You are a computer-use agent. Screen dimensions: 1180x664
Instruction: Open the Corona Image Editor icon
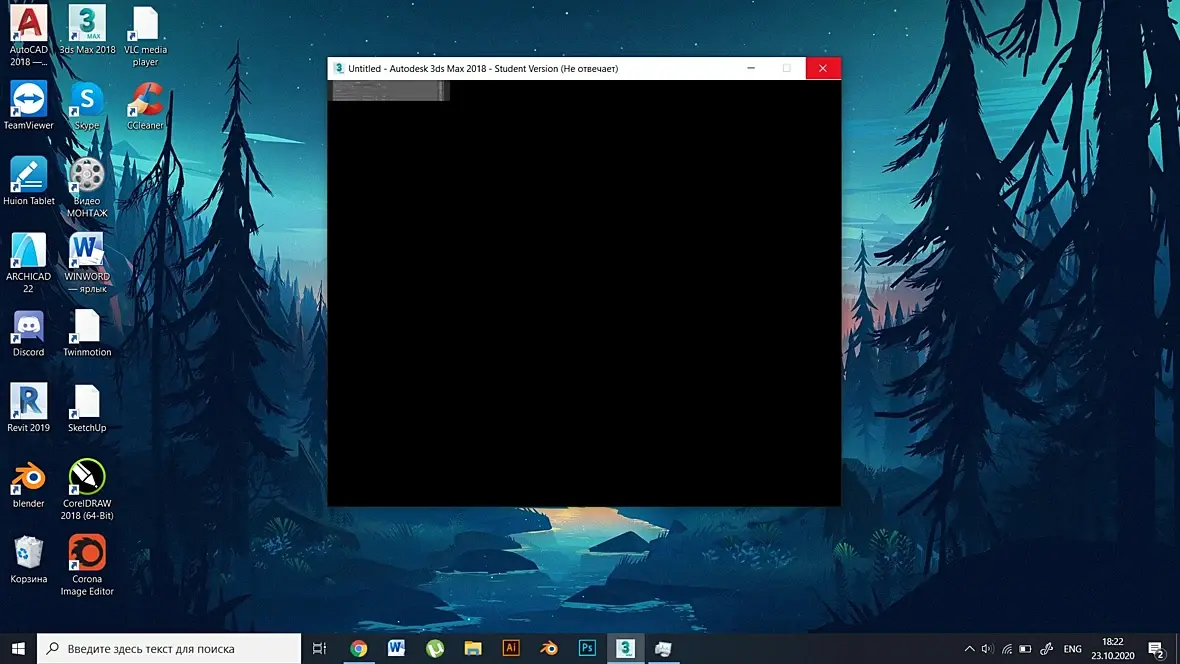click(x=87, y=565)
